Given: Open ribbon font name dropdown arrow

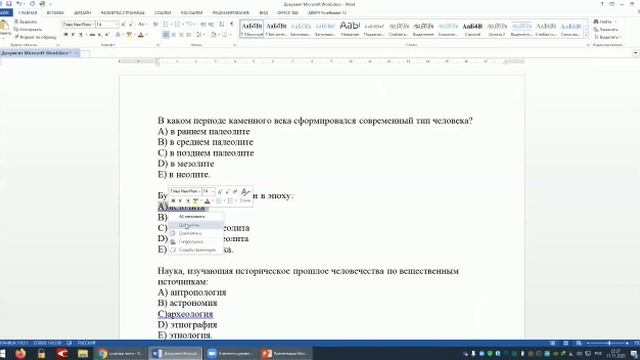Looking at the screenshot, I should 93,24.
